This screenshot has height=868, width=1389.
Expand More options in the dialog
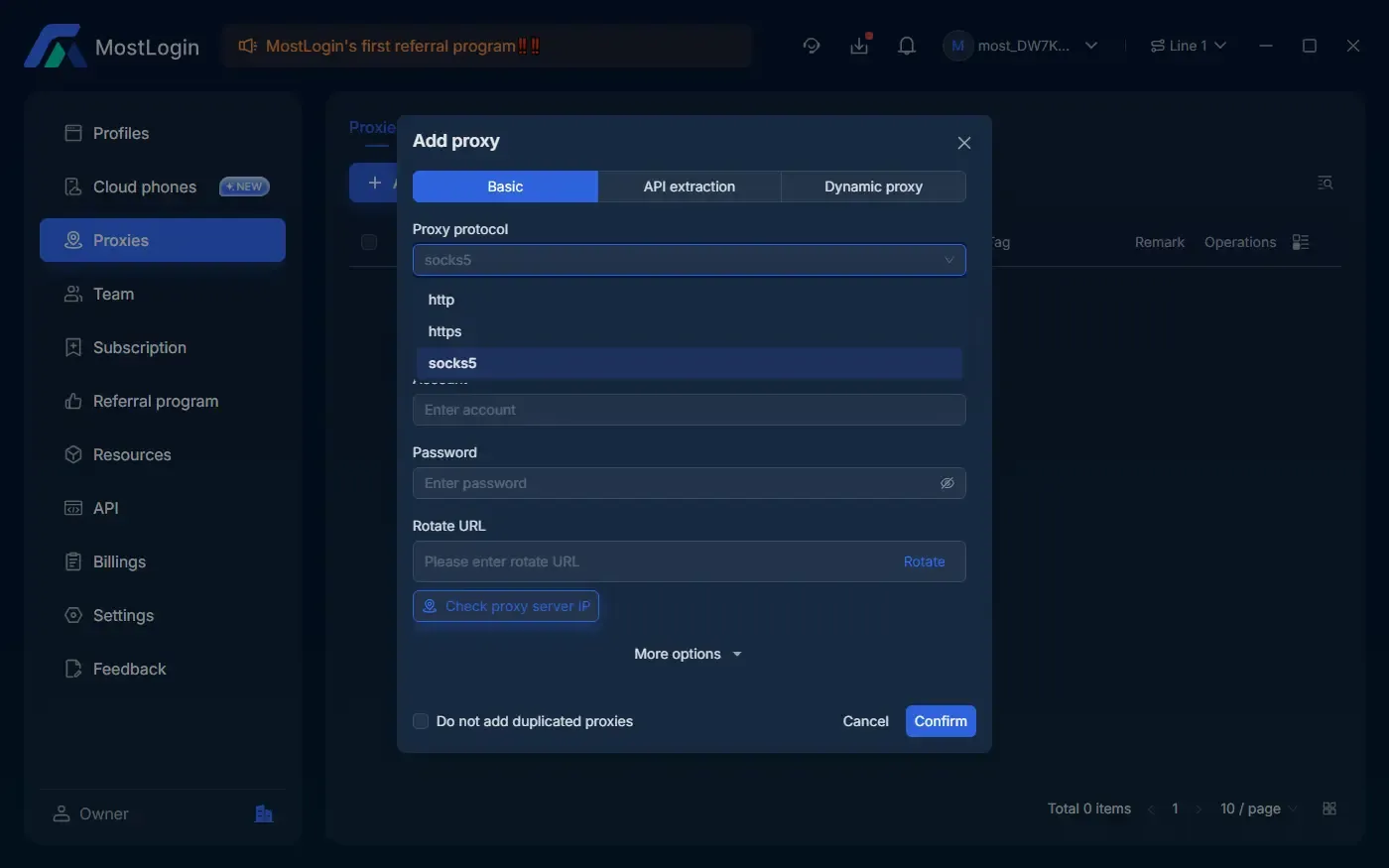pyautogui.click(x=688, y=653)
